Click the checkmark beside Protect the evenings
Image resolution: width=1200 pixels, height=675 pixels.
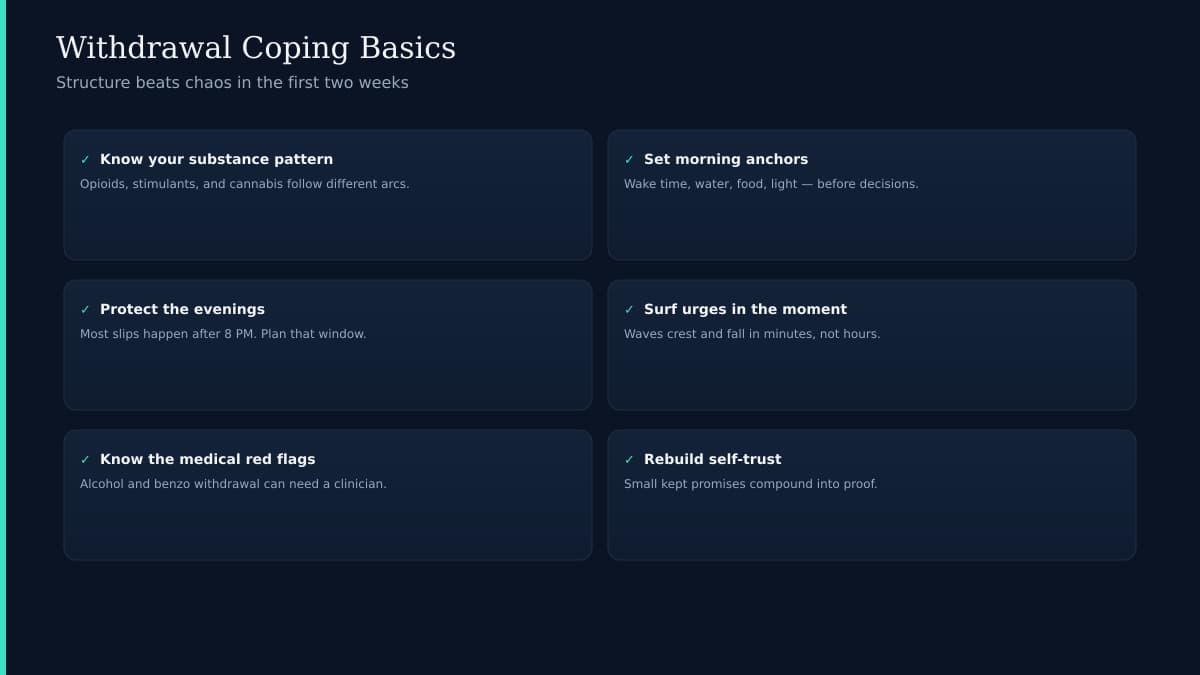(x=85, y=310)
